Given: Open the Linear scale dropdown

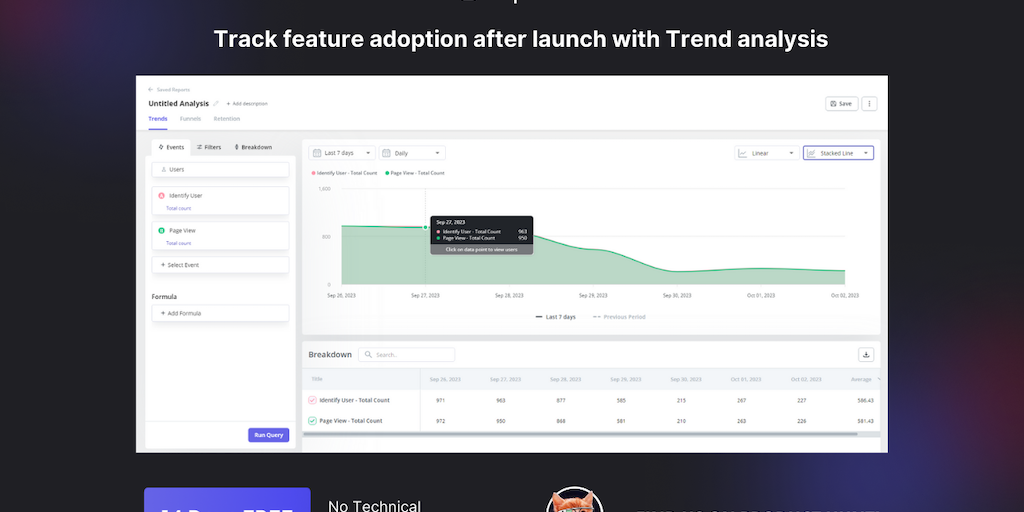Looking at the screenshot, I should (x=767, y=153).
